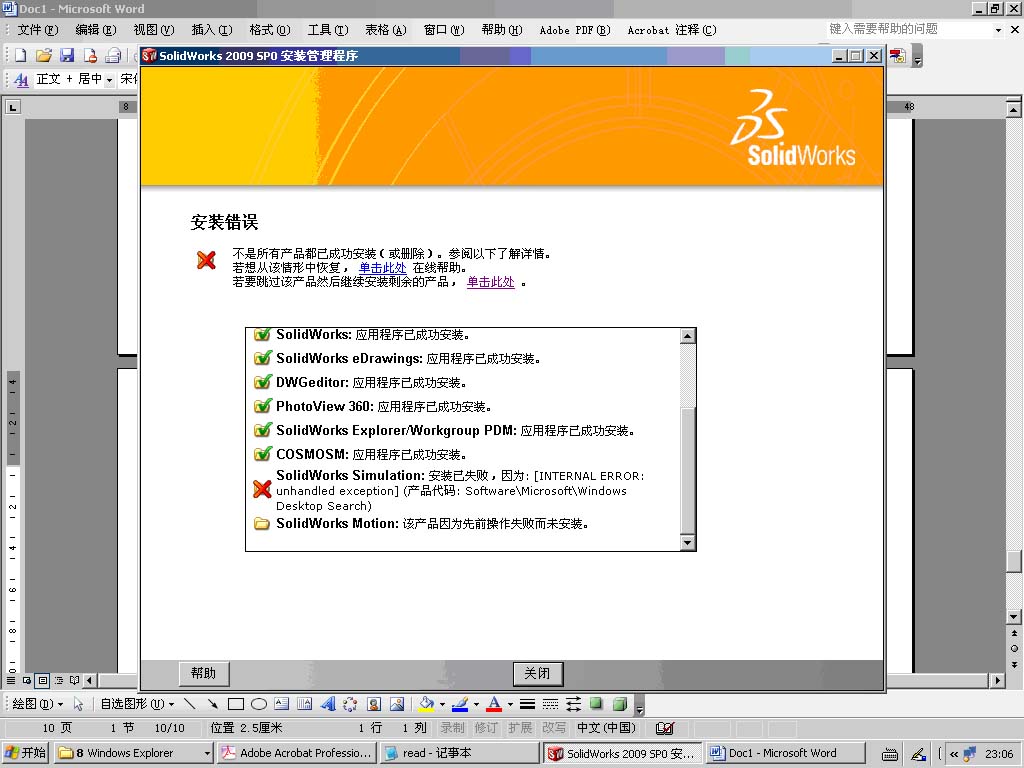Viewport: 1024px width, 768px height.
Task: Select the Line drawing tool
Action: coord(189,704)
